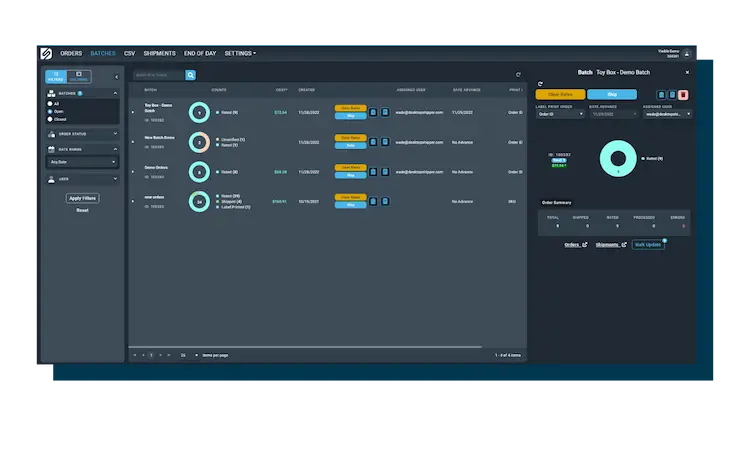Switch to the Batches tab
This screenshot has height=450, width=750.
point(103,54)
